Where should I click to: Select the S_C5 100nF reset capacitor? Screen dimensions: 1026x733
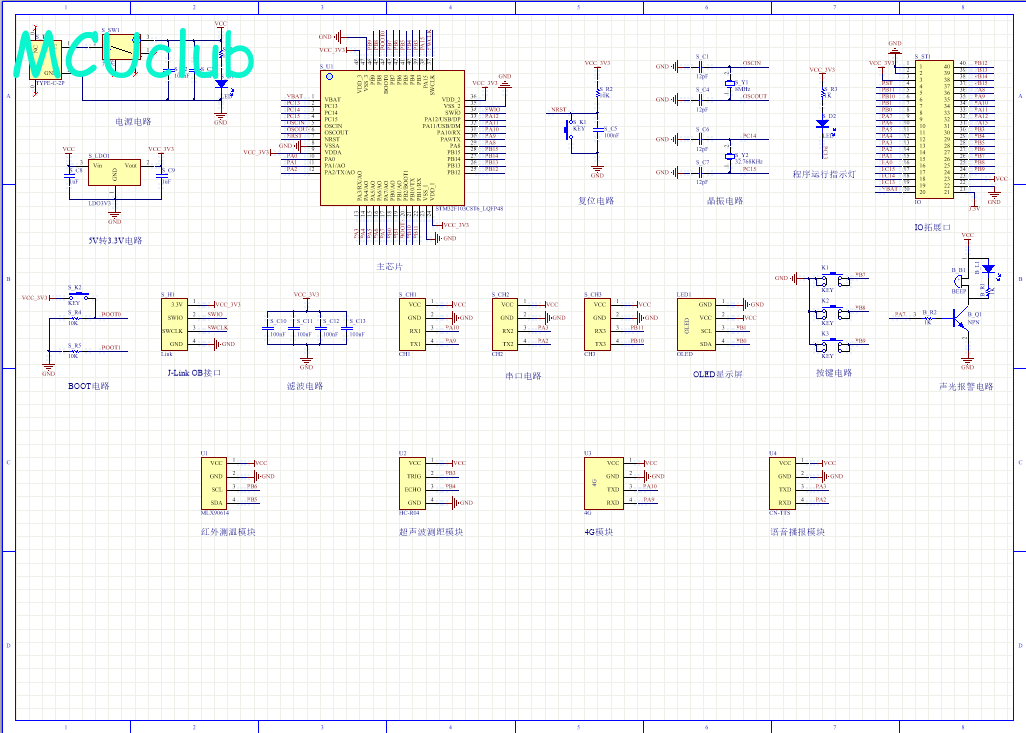pos(598,130)
